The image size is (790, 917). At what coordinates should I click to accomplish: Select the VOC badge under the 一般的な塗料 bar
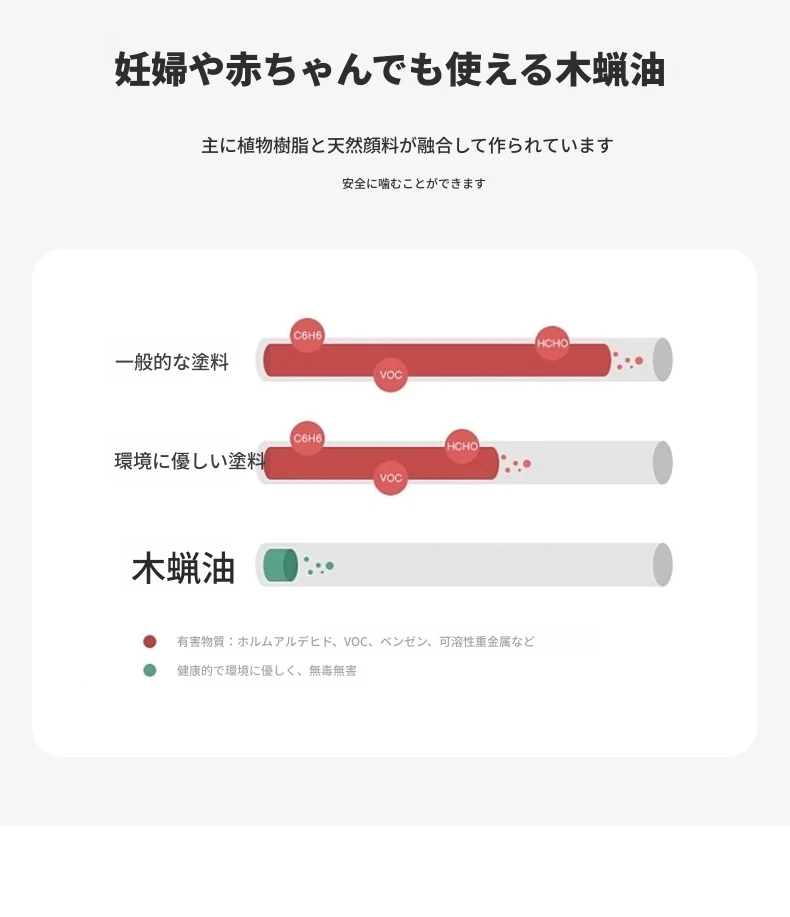(391, 375)
